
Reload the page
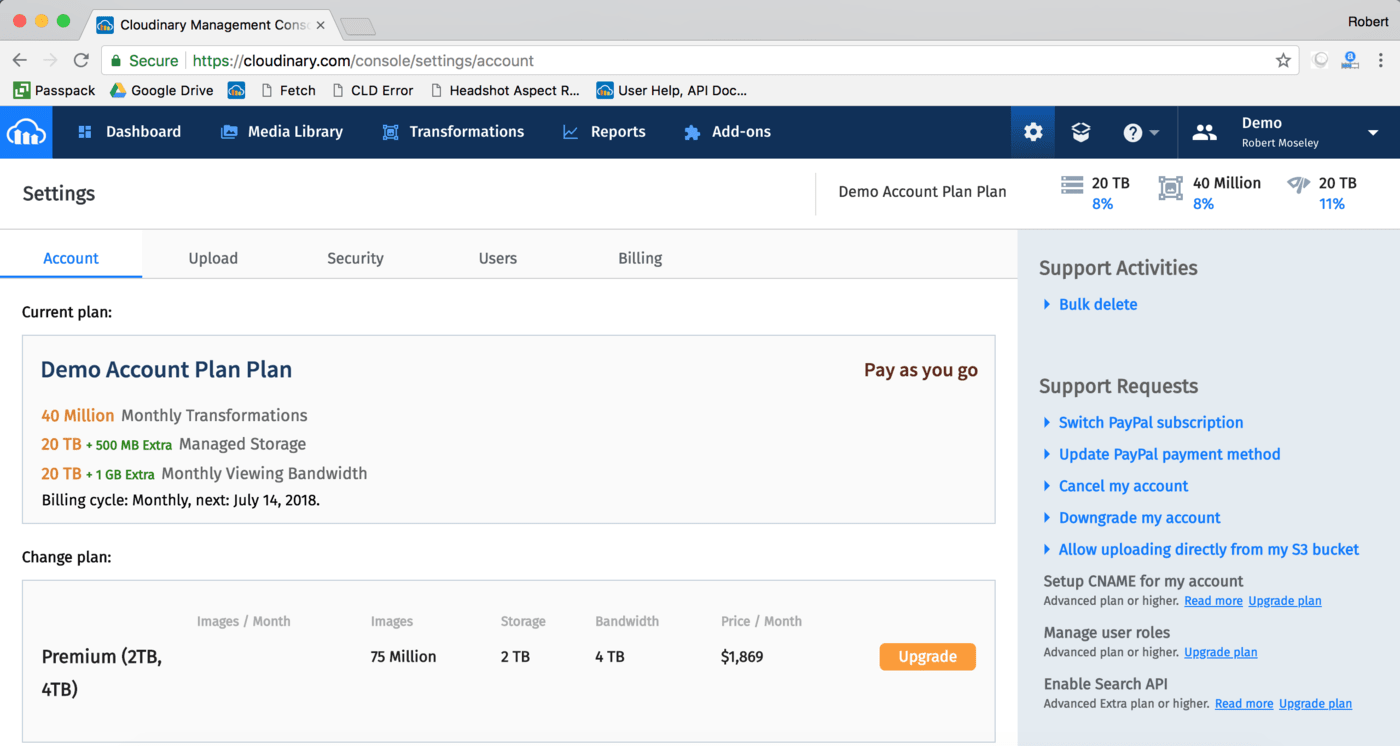81,60
